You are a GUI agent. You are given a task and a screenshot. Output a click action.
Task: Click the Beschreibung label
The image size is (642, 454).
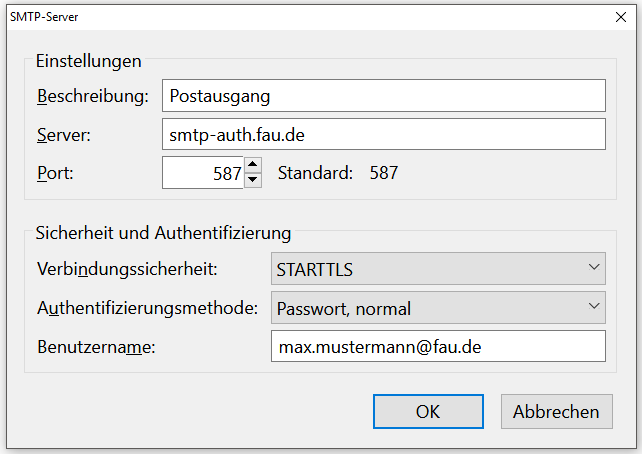pos(92,97)
